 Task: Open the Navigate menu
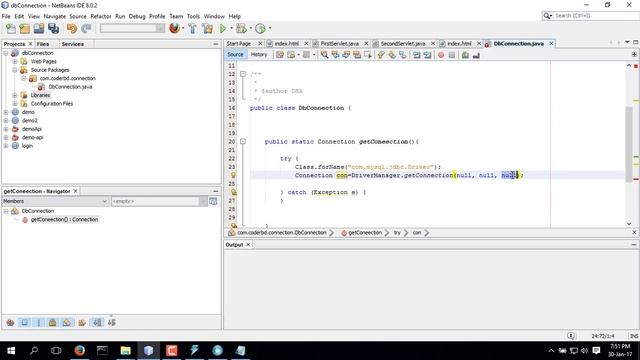[54, 16]
